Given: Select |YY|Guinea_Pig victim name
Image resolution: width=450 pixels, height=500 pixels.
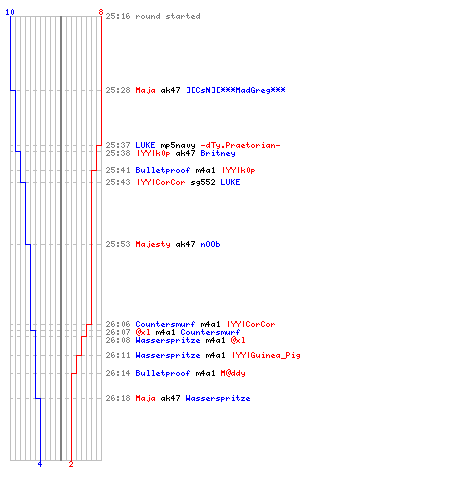Looking at the screenshot, I should [266, 355].
